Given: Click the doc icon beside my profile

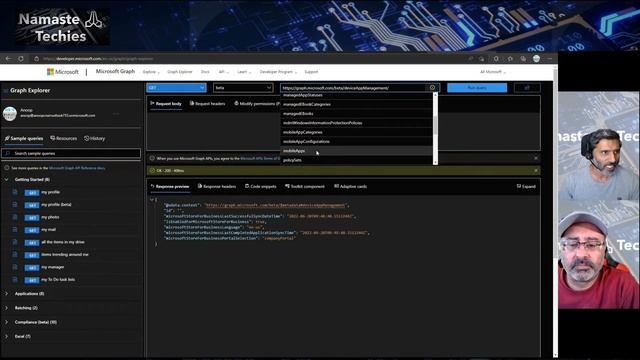Looking at the screenshot, I should (15, 192).
